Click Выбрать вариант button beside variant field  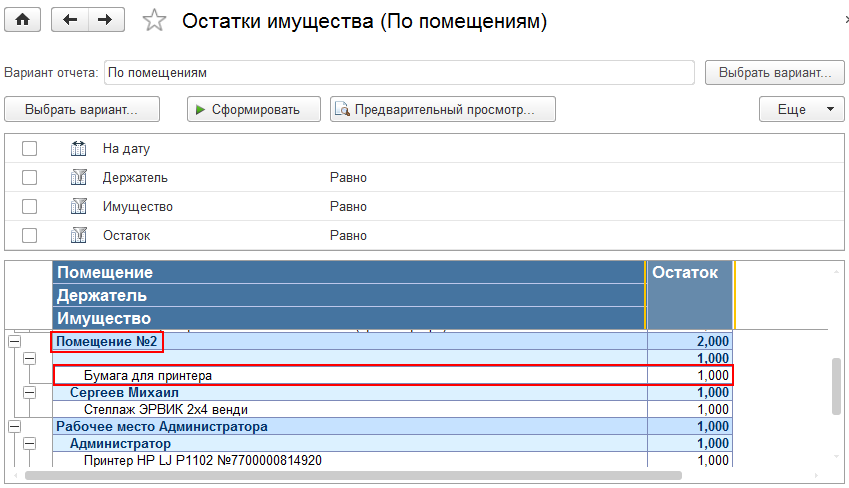point(774,73)
